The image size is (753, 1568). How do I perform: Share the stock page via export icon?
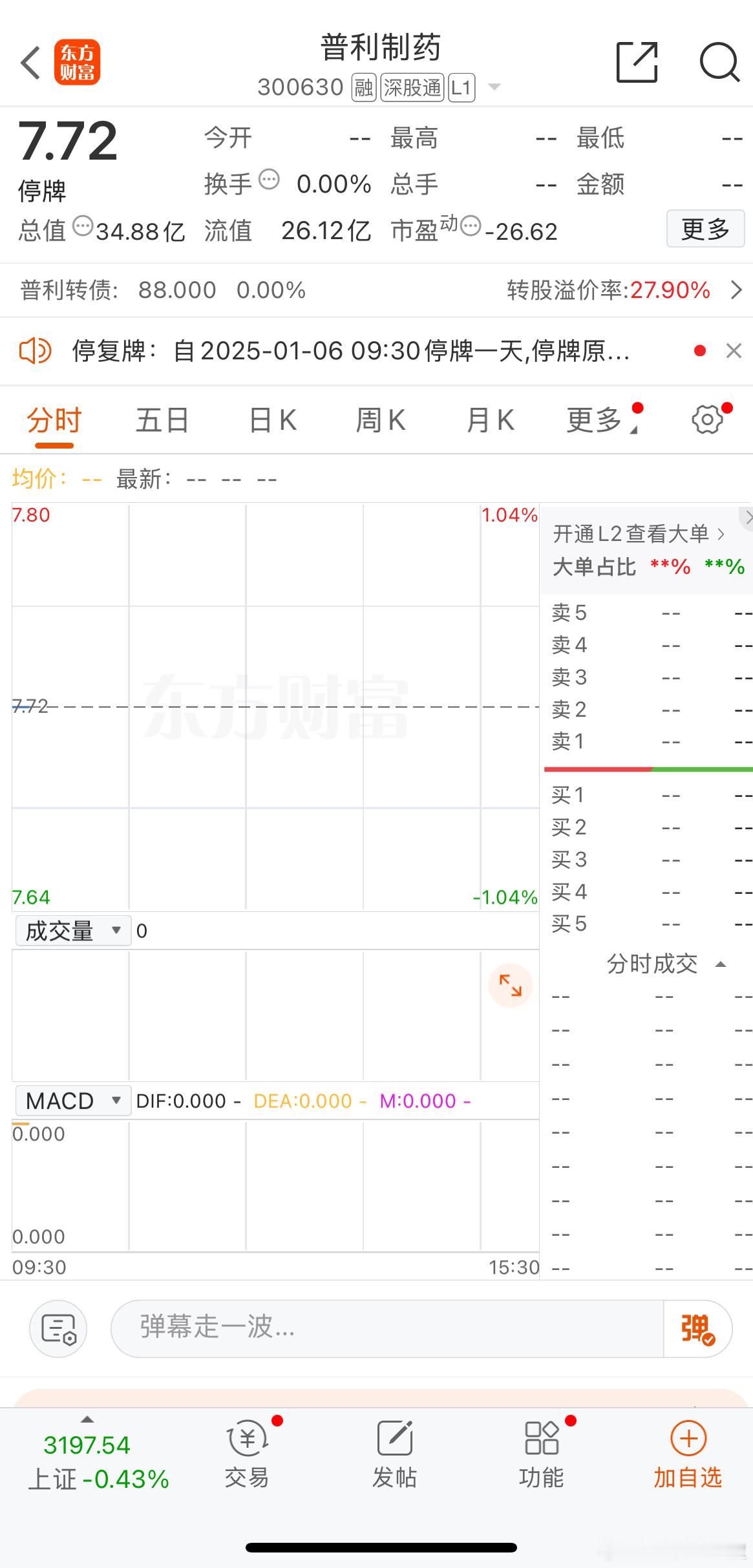[x=637, y=63]
